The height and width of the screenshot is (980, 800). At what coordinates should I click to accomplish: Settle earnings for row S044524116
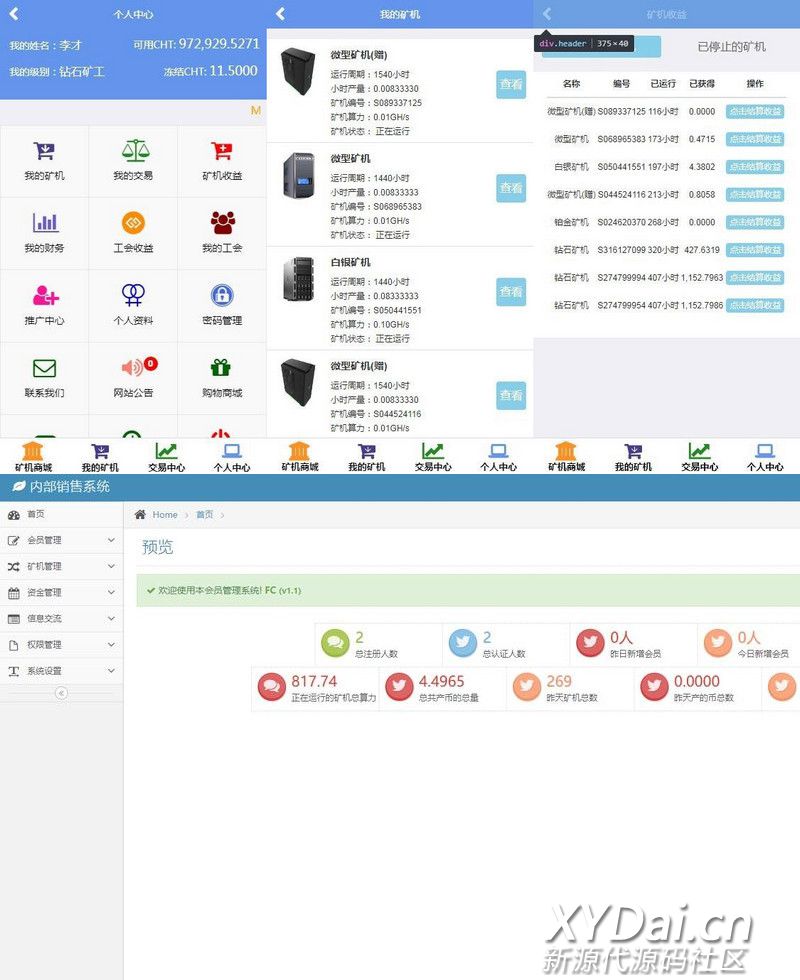[755, 194]
